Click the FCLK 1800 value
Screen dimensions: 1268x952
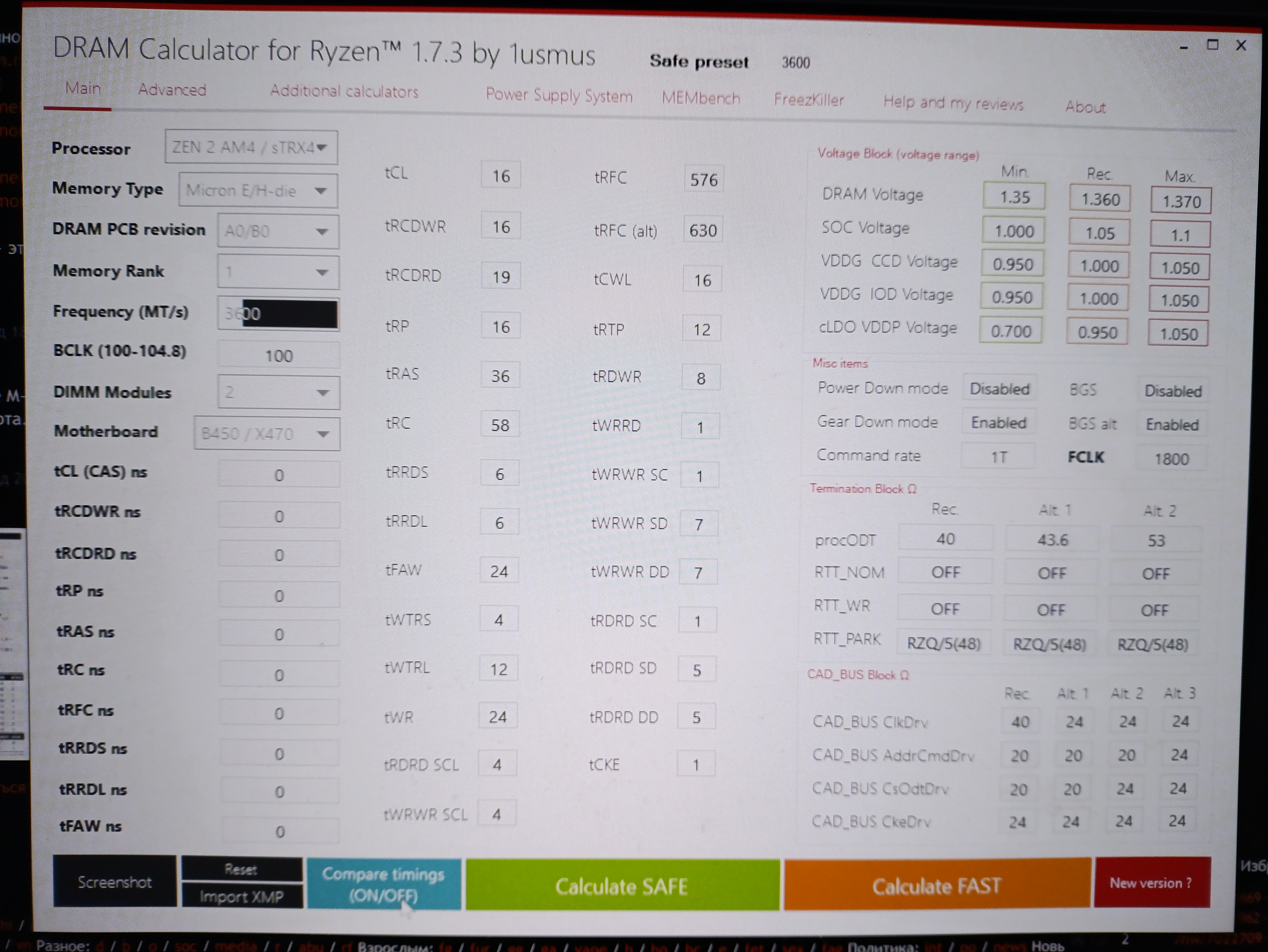(1171, 458)
